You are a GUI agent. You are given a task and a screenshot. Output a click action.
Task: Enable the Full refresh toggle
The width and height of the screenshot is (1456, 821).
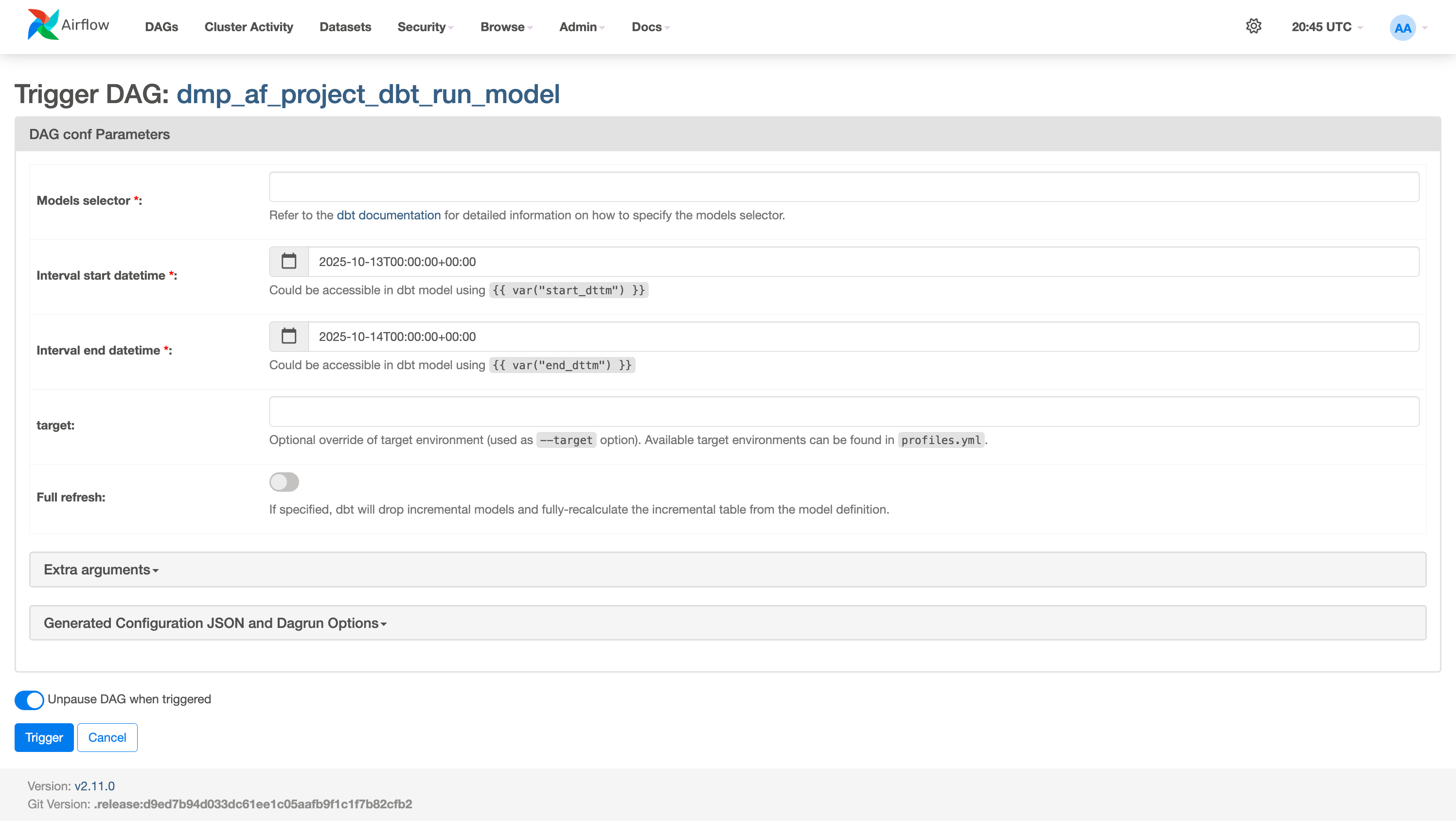tap(284, 482)
